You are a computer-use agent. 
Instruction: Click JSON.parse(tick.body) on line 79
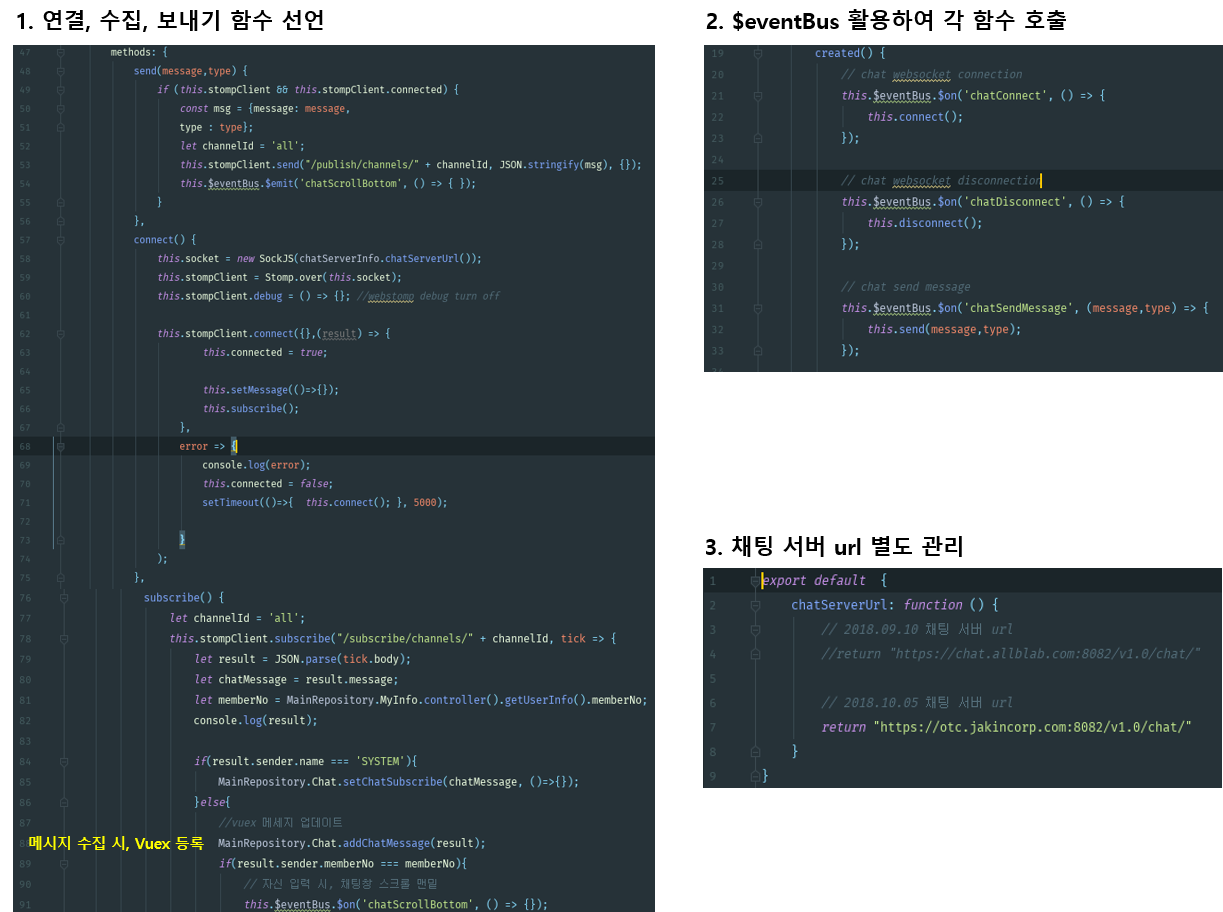pyautogui.click(x=338, y=659)
